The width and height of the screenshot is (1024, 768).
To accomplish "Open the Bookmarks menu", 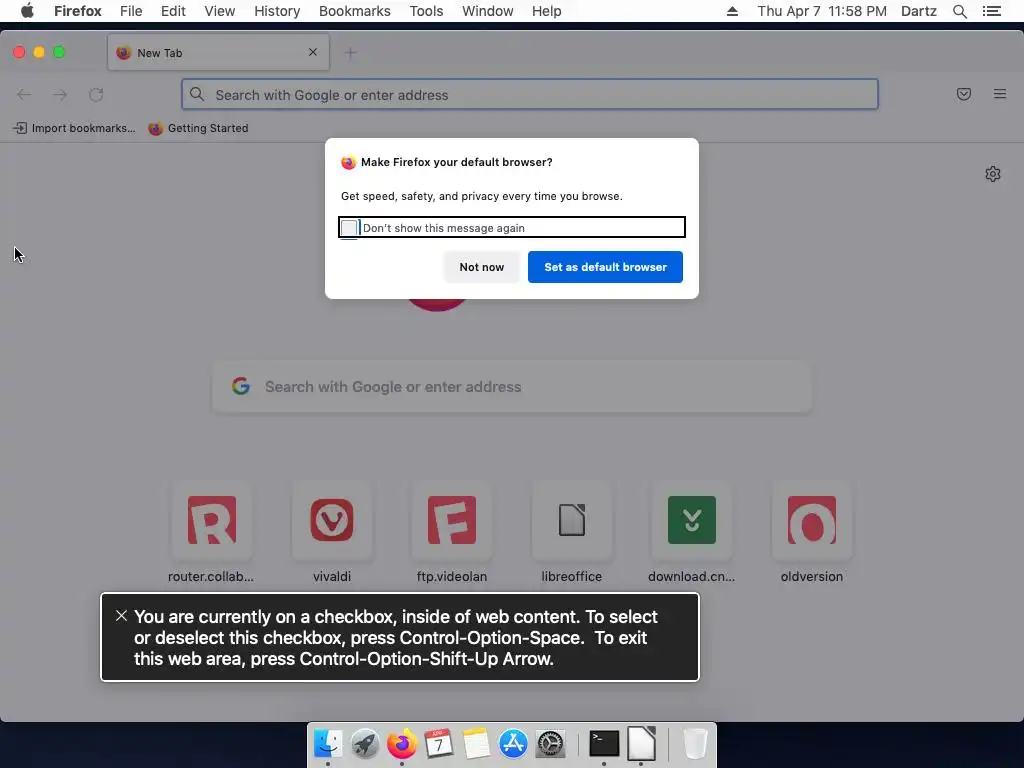I will coord(355,11).
